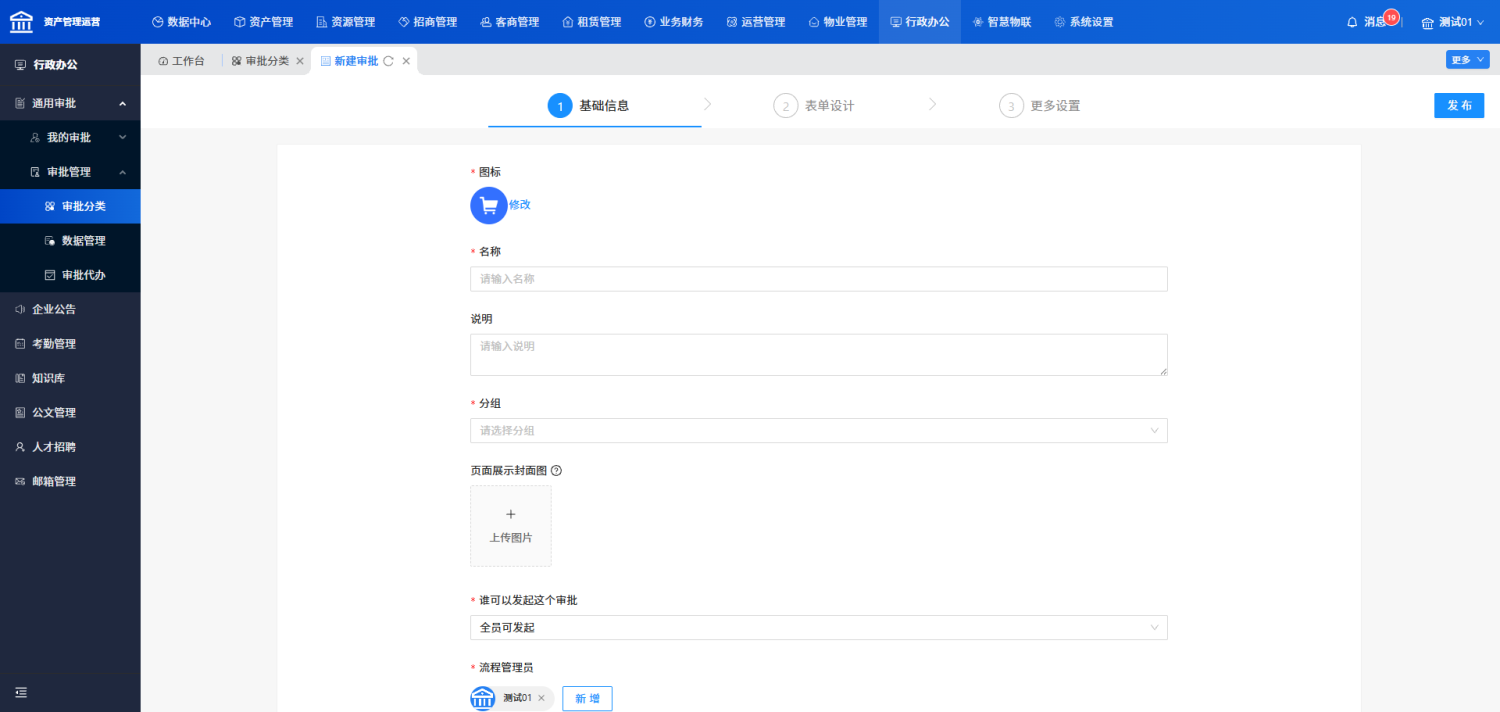Open the 消息 notification bell
Screen dimensions: 1500x712
click(1353, 22)
